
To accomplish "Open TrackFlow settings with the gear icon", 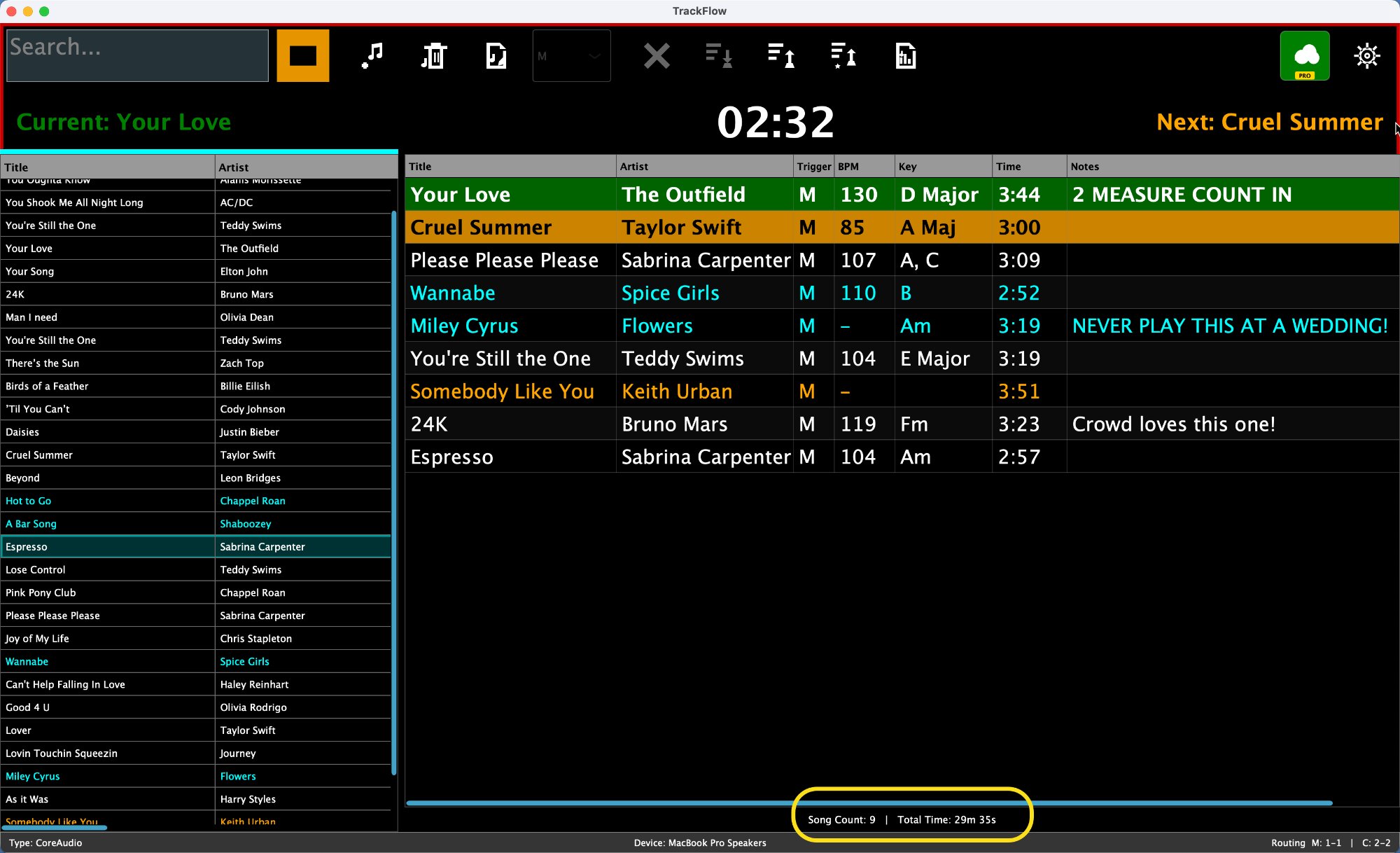I will pyautogui.click(x=1366, y=55).
